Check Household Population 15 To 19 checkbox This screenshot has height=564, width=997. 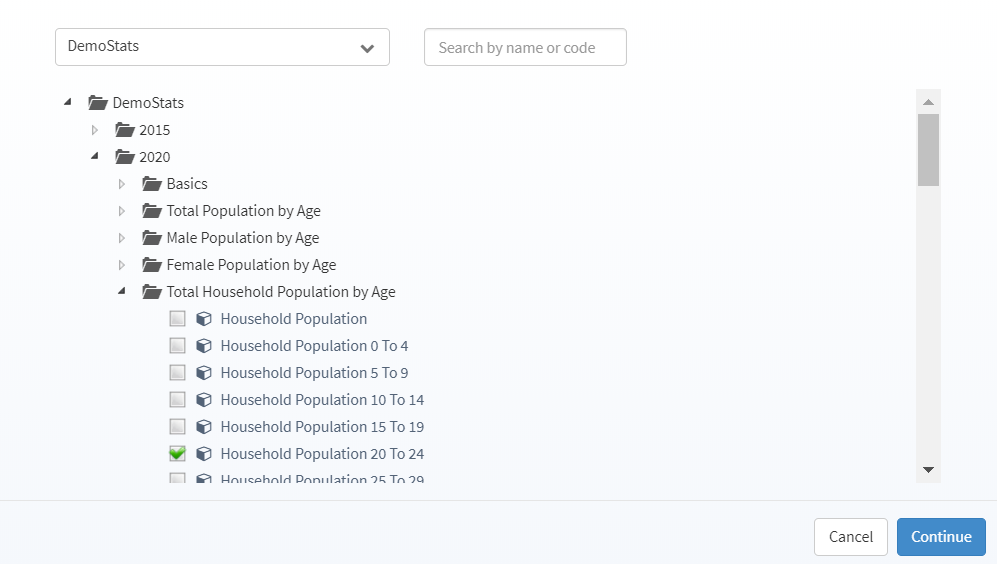pyautogui.click(x=177, y=427)
